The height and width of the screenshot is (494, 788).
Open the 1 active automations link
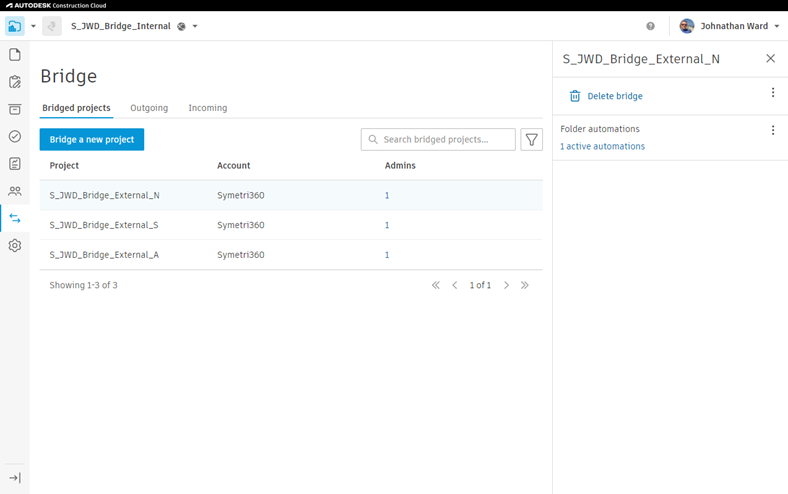point(603,146)
